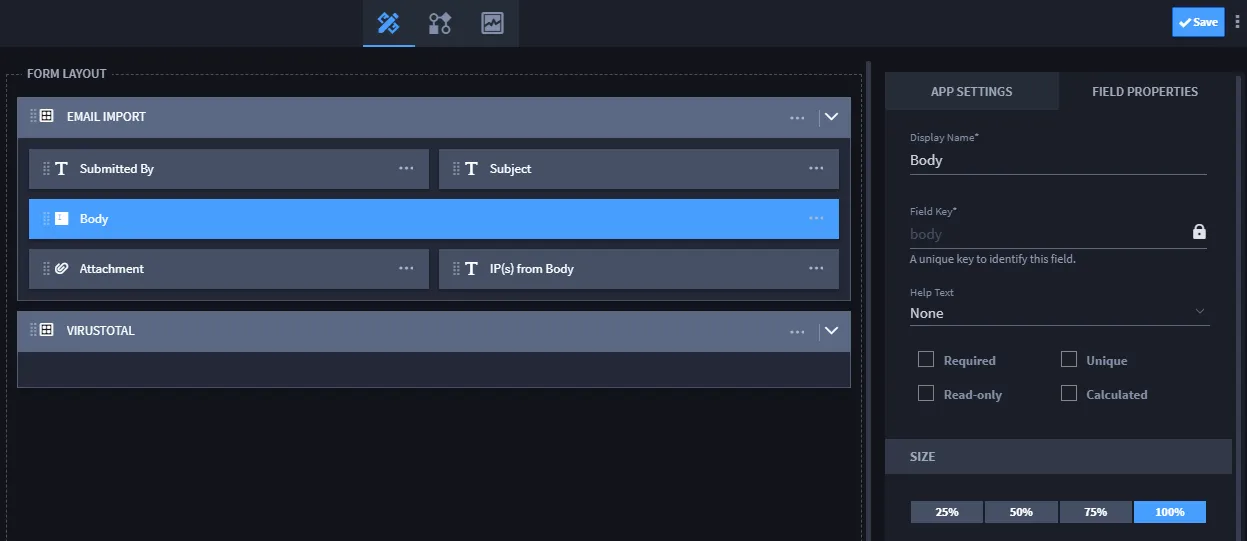Viewport: 1247px width, 541px height.
Task: Click the Save button
Action: 1198,22
